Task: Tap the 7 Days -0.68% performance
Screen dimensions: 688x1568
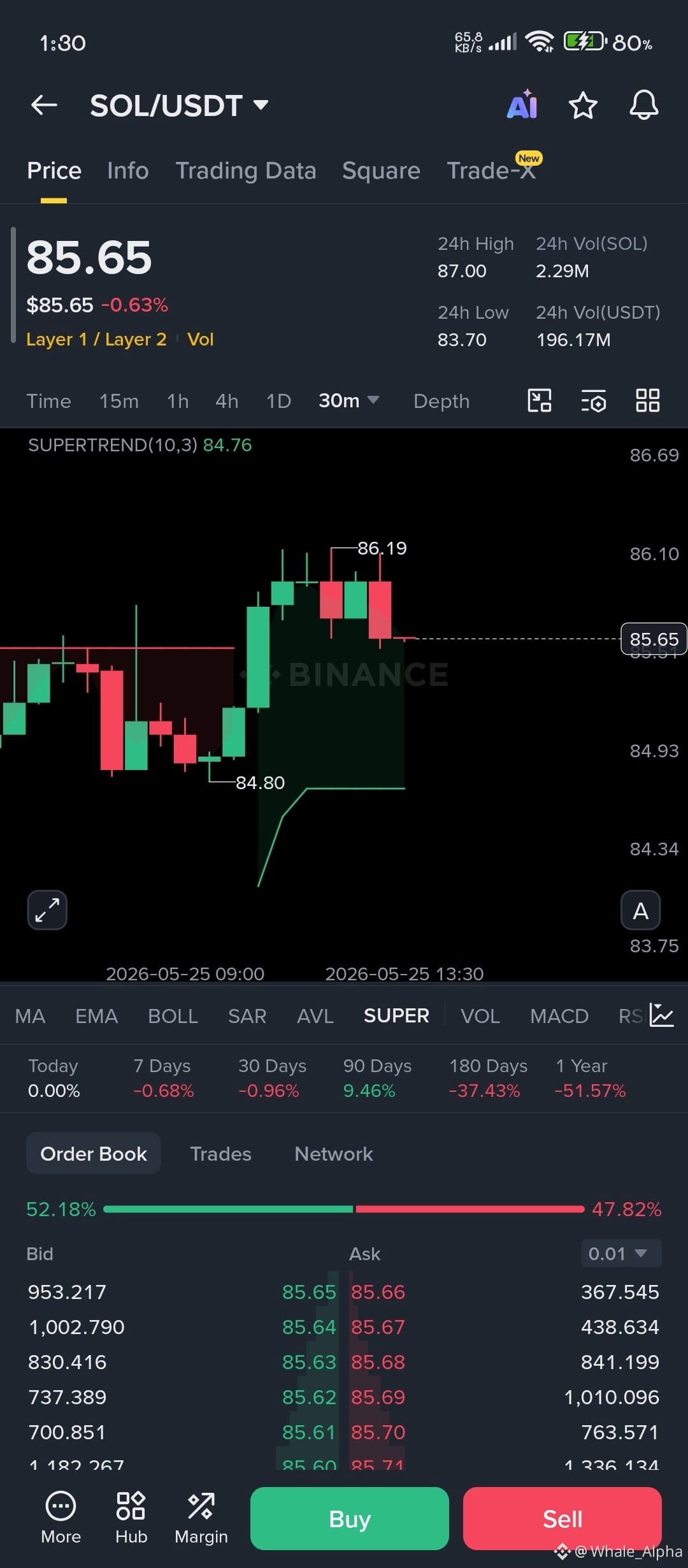Action: click(164, 1078)
